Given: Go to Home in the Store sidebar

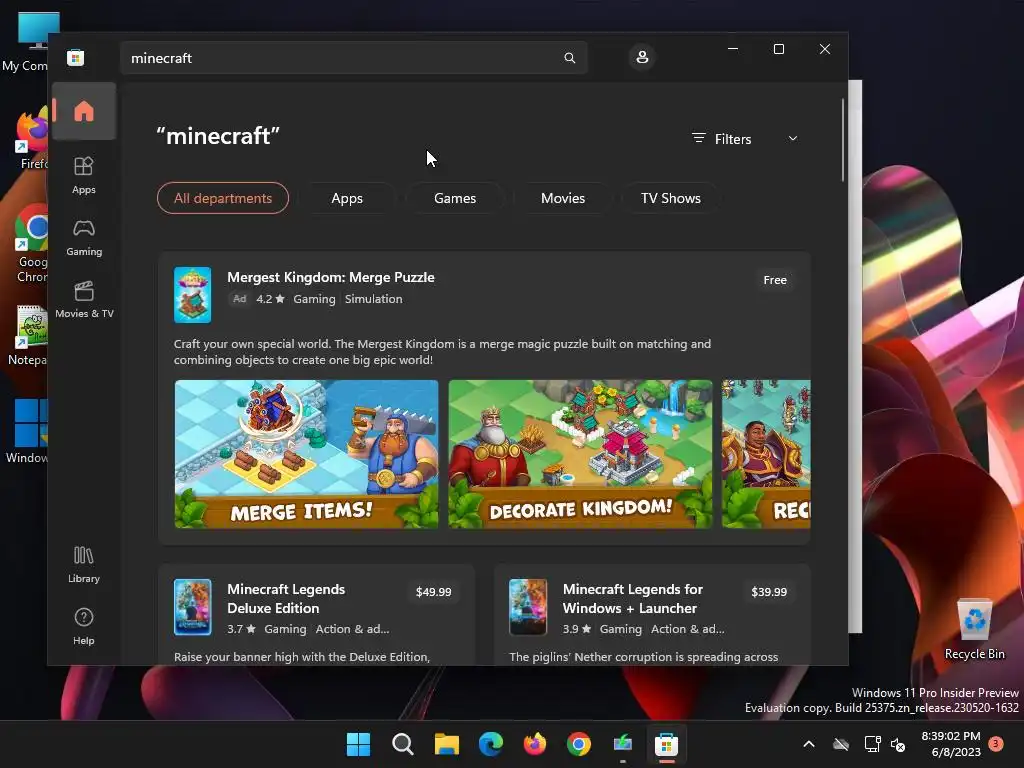Looking at the screenshot, I should point(84,111).
